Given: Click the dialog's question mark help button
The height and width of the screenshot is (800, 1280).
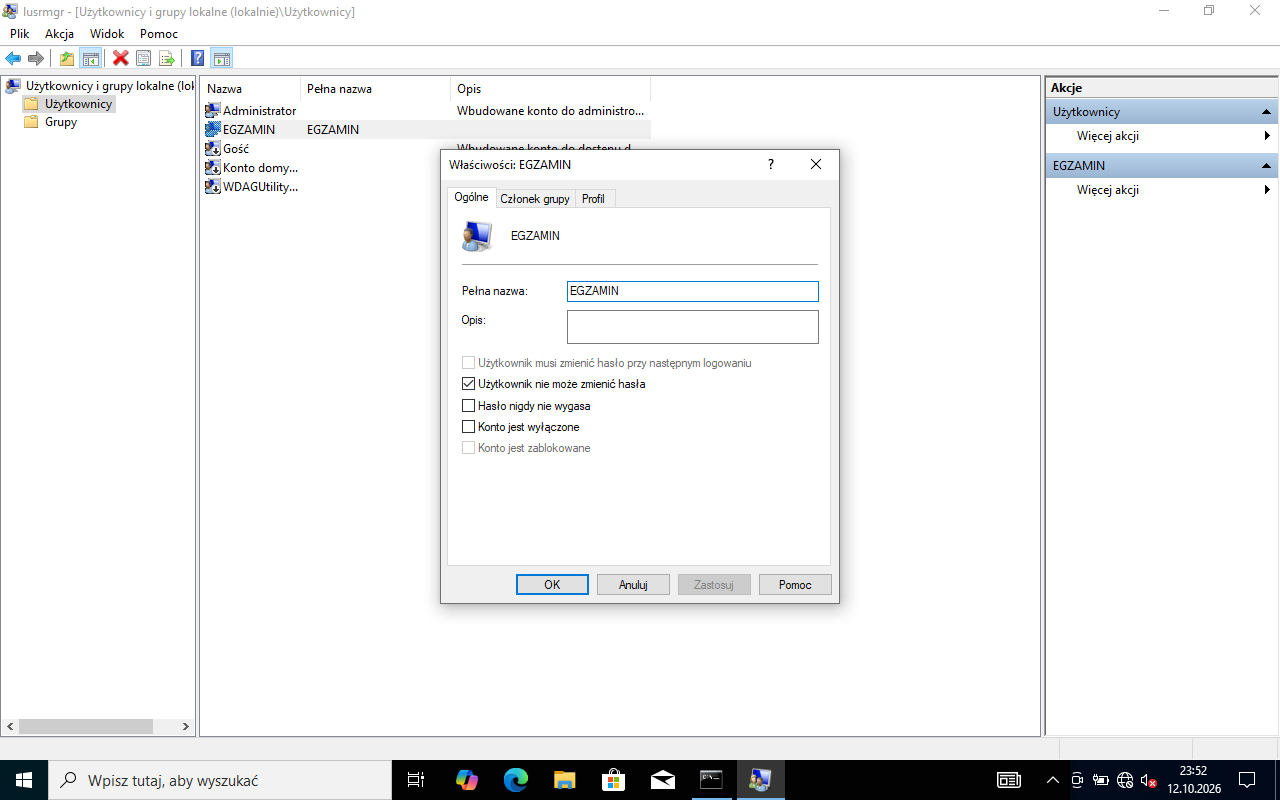Looking at the screenshot, I should click(x=770, y=164).
